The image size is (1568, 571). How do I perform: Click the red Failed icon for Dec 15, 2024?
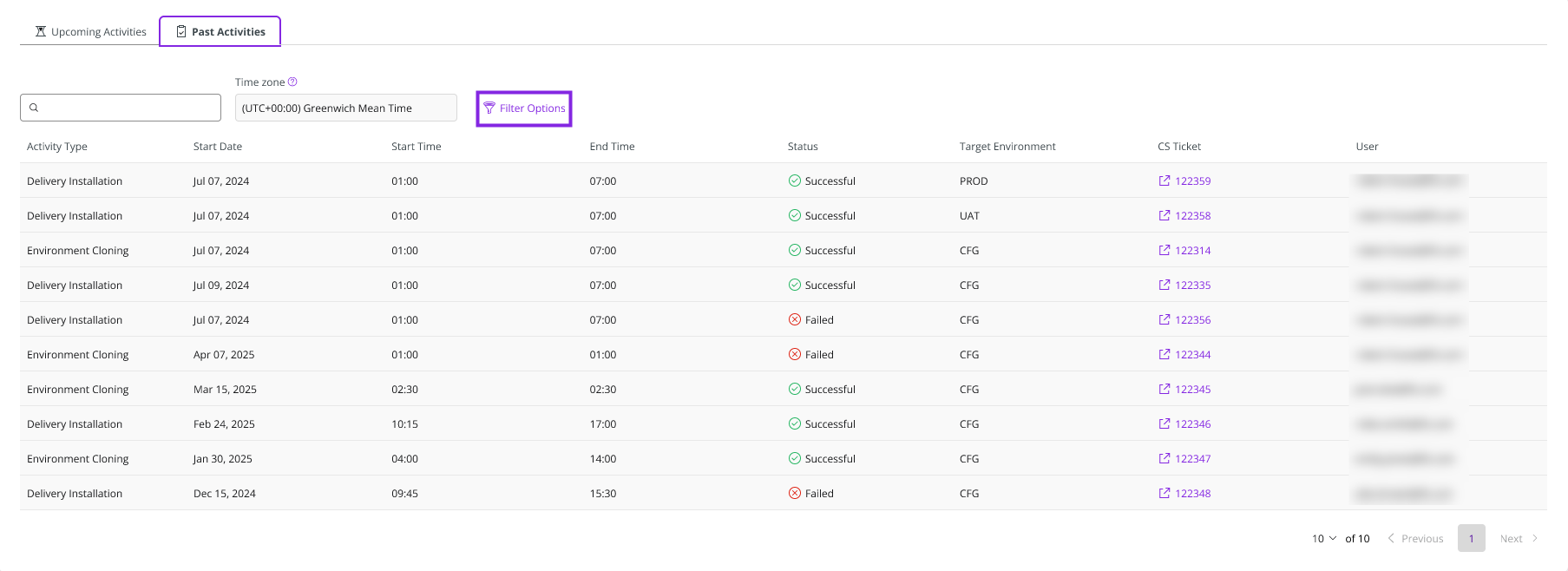794,493
